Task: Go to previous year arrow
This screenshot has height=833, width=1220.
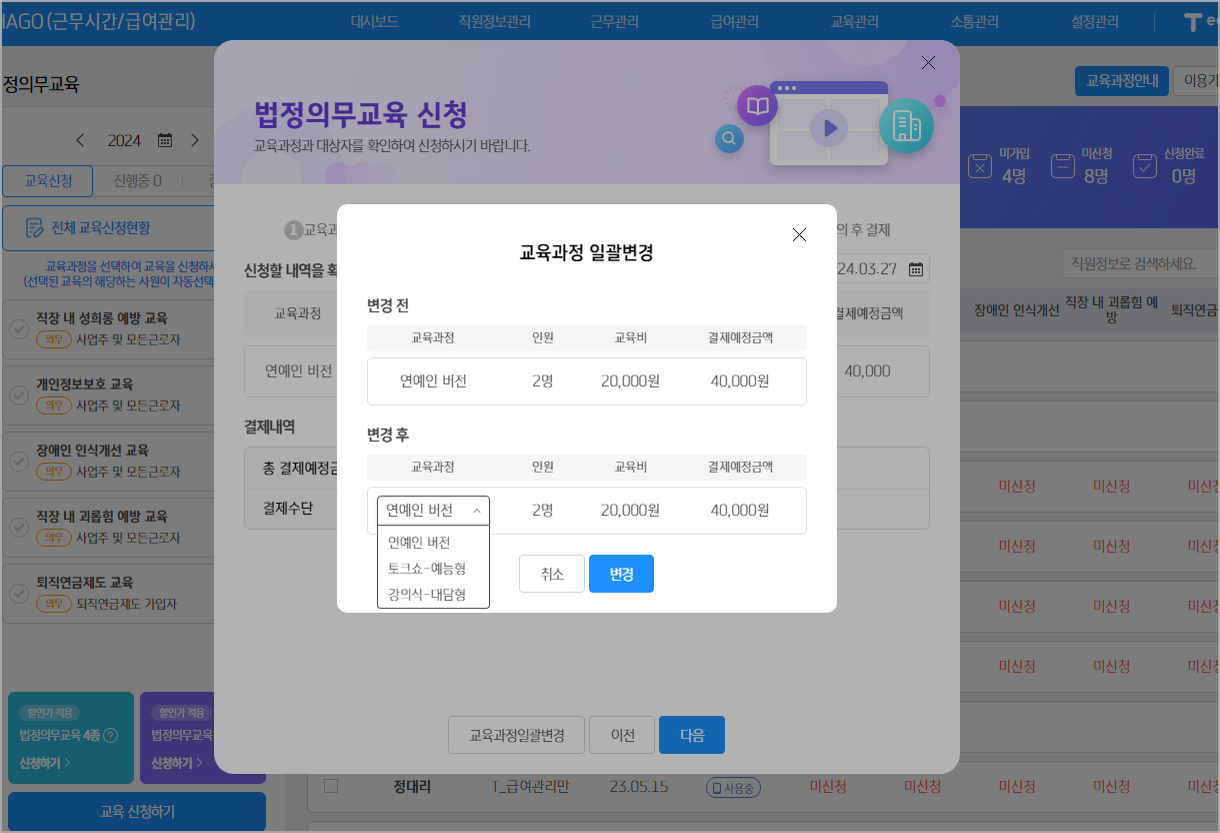Action: point(81,141)
